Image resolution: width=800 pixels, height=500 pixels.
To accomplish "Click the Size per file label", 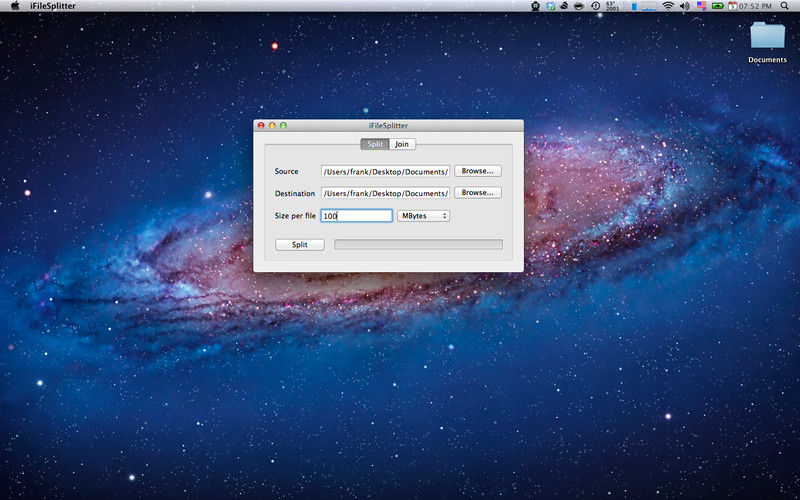I will 295,216.
